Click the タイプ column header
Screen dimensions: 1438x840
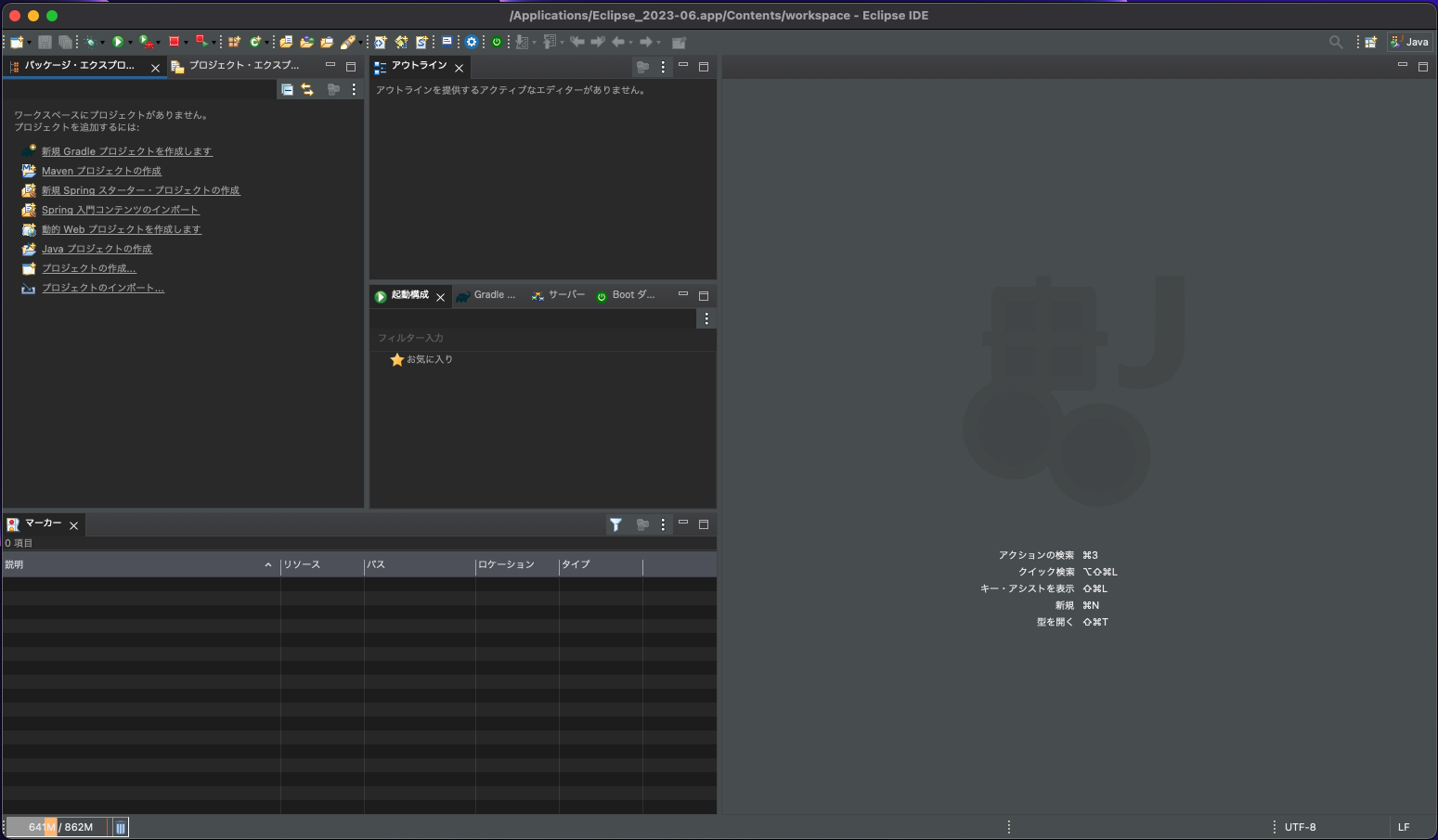tap(601, 564)
